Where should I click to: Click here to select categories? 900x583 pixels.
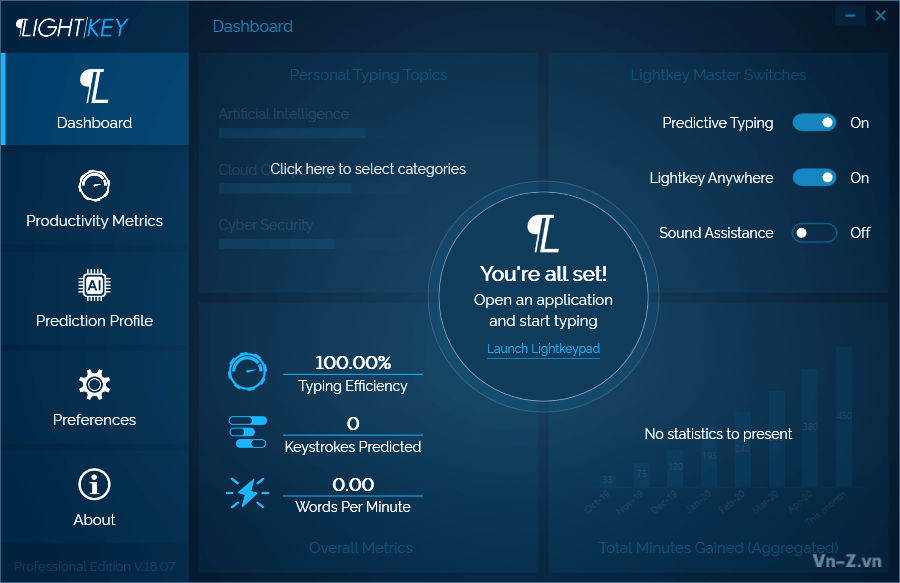tap(368, 169)
